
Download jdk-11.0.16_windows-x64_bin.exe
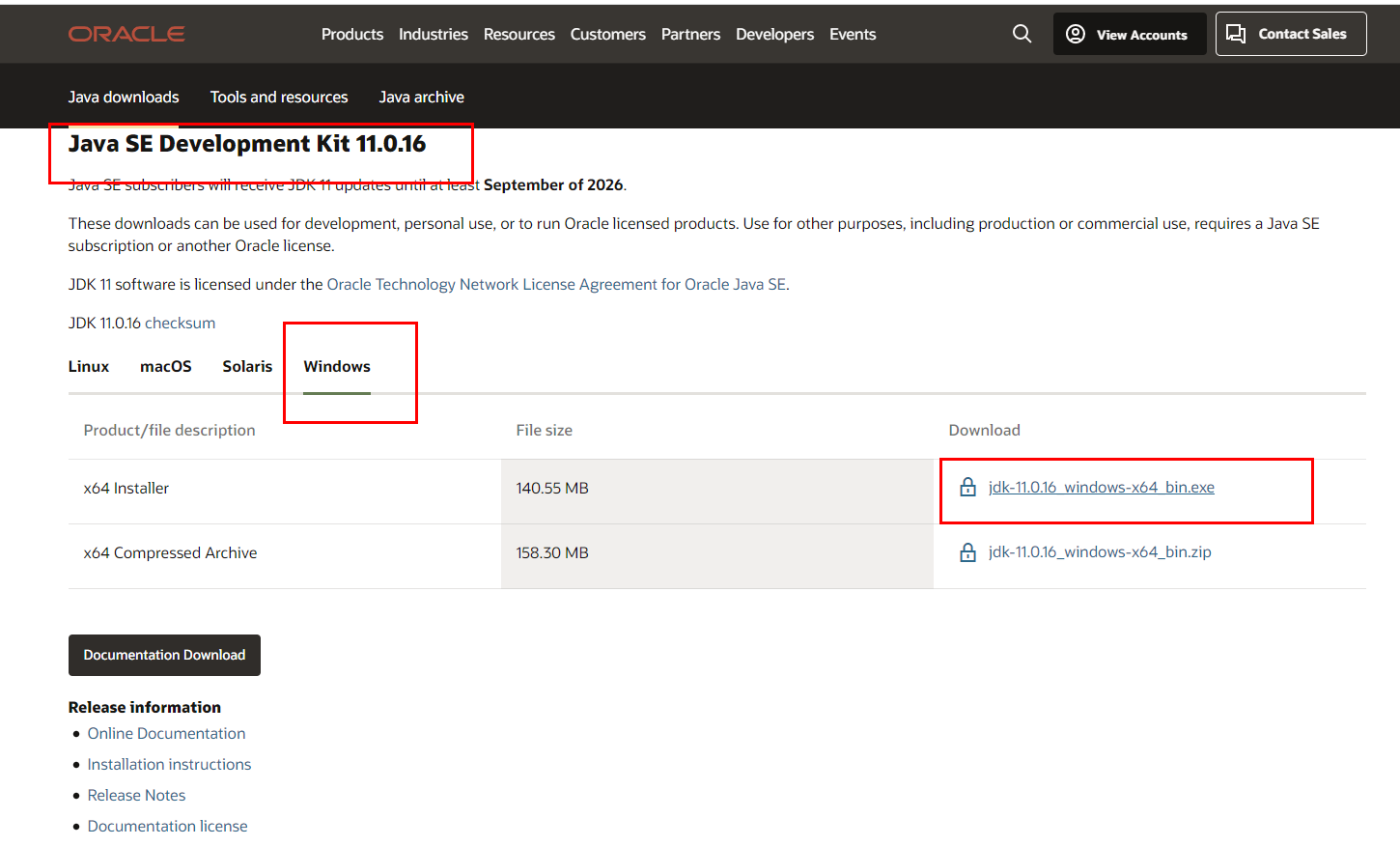(x=1102, y=488)
